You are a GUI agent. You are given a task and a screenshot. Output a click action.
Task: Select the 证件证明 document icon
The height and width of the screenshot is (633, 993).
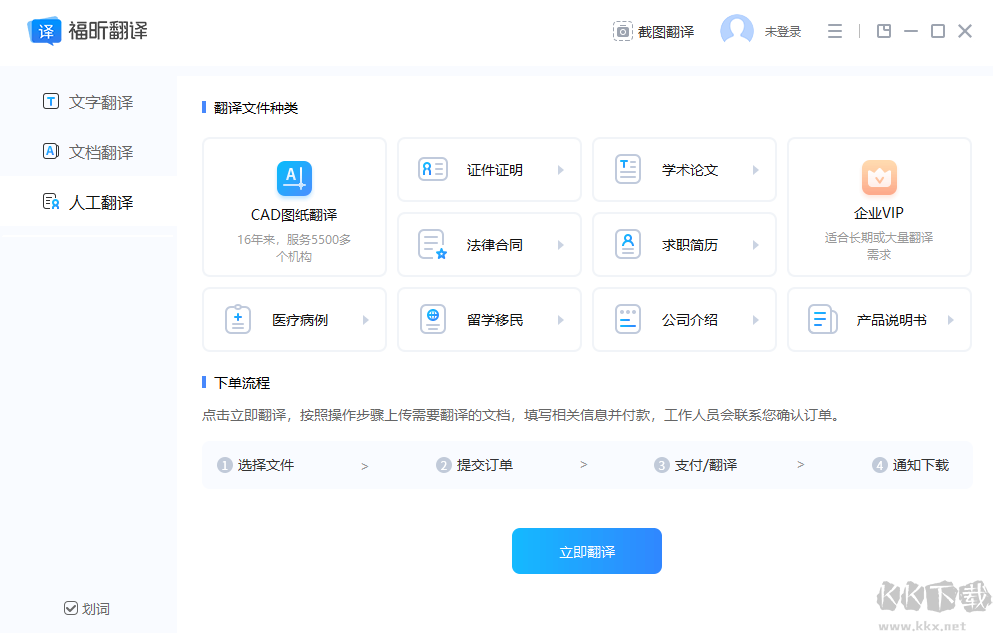tap(433, 169)
